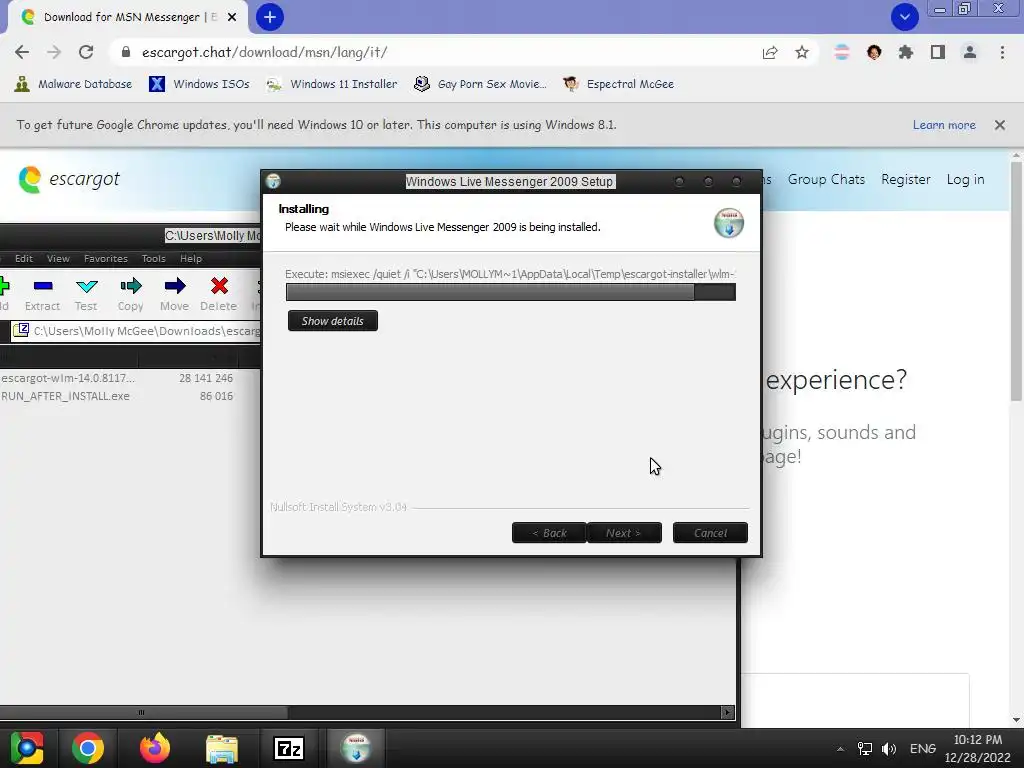Open Chrome from the taskbar
Image resolution: width=1024 pixels, height=768 pixels.
pos(88,748)
